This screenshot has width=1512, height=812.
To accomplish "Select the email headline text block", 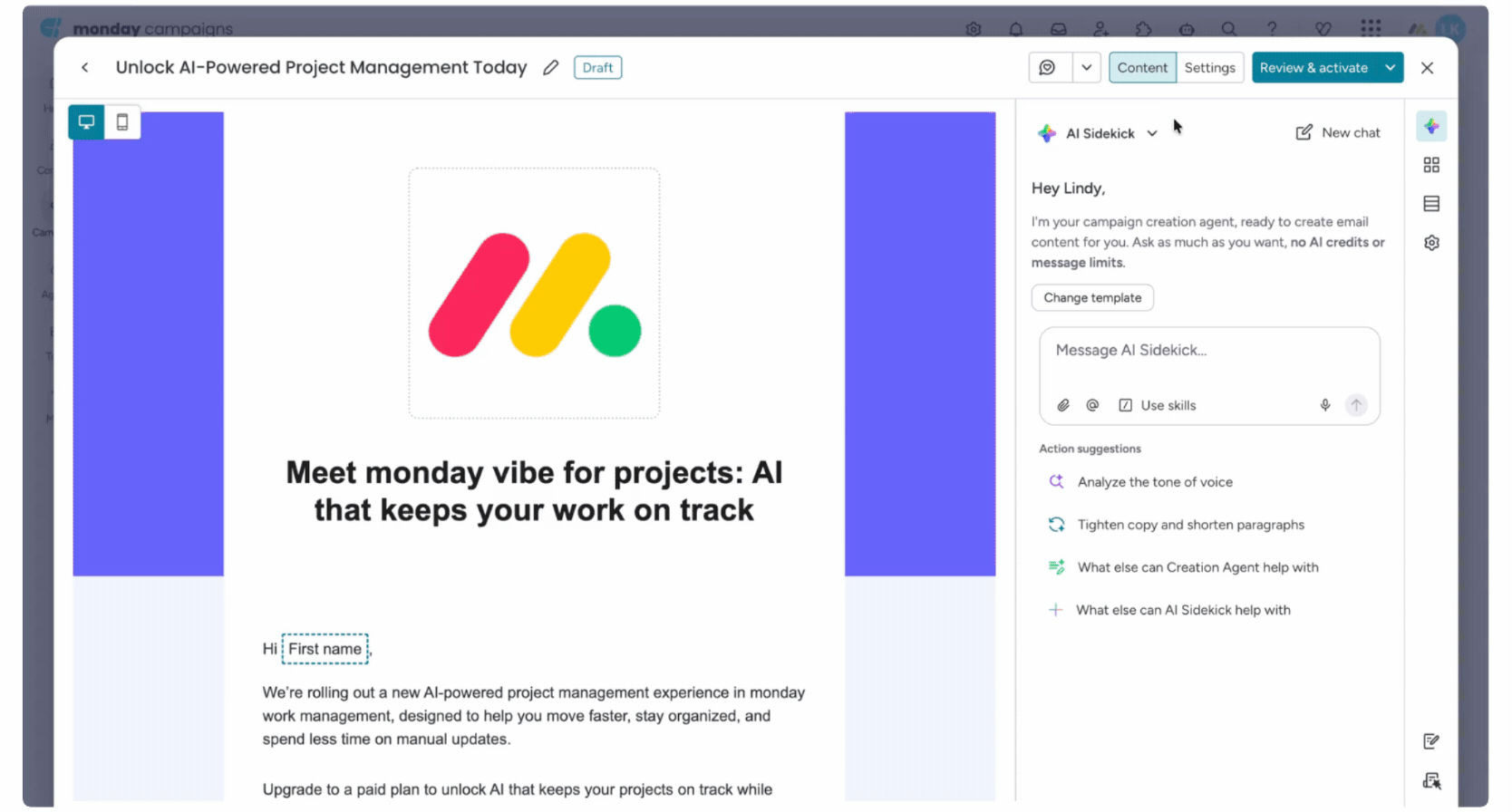I will (534, 491).
